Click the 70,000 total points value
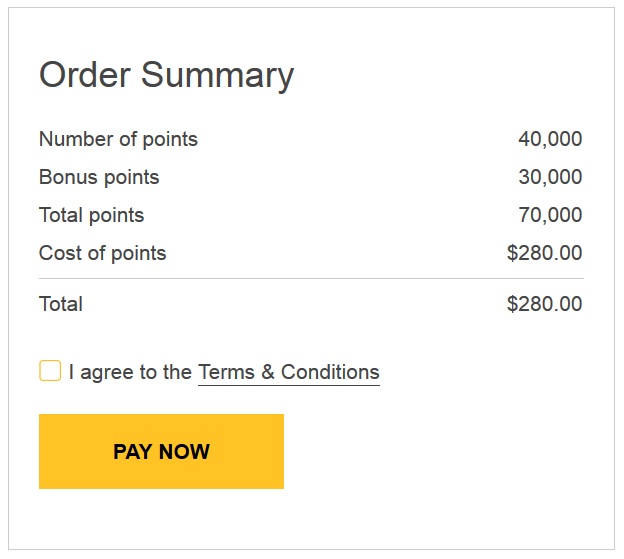 tap(550, 215)
